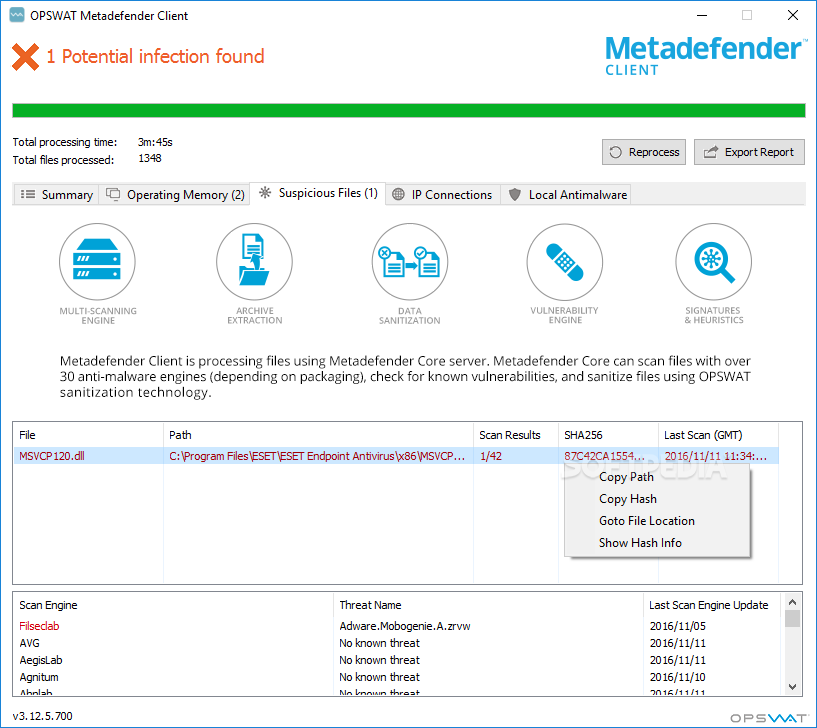Image resolution: width=817 pixels, height=728 pixels.
Task: Click Adware.Mobogenie.A.zrvw threat name
Action: [x=405, y=626]
